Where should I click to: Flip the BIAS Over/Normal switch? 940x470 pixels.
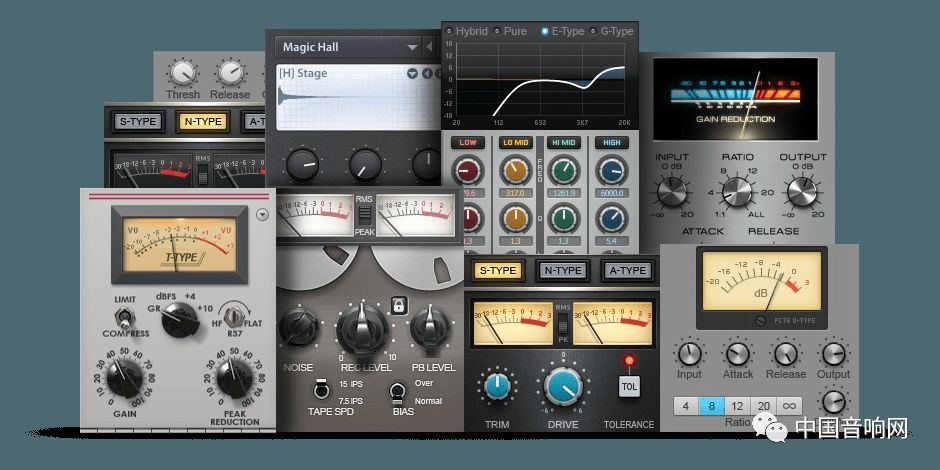(x=396, y=391)
